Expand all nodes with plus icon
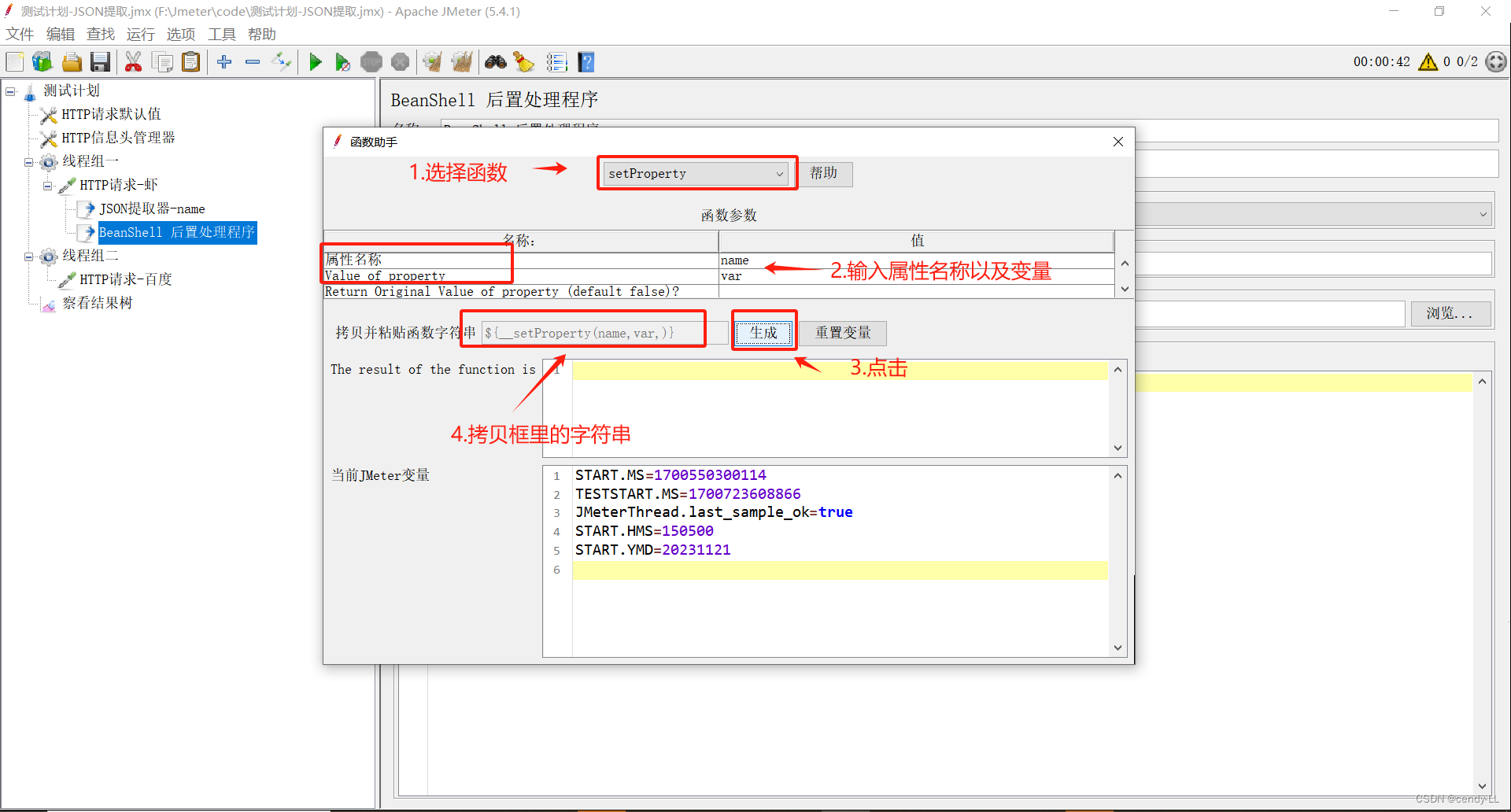Viewport: 1511px width, 812px height. tap(224, 62)
